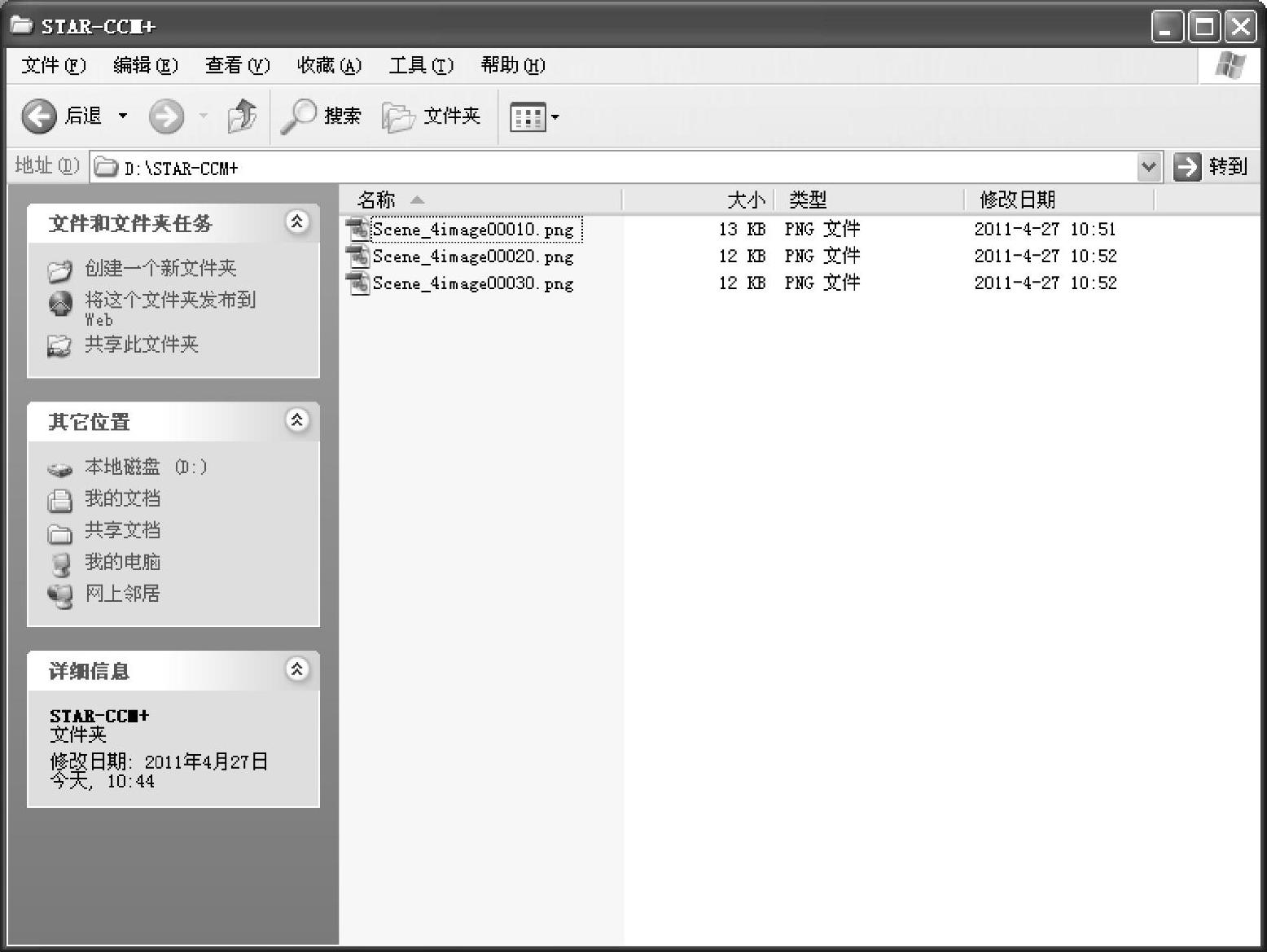The width and height of the screenshot is (1267, 952).
Task: Click the local disk drive icon
Action: coord(59,469)
